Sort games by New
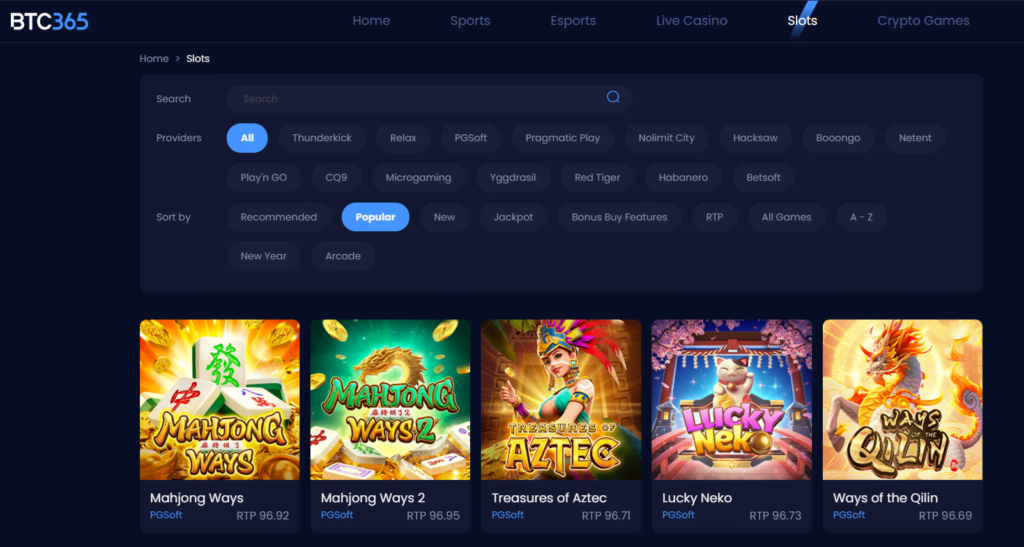 [444, 217]
